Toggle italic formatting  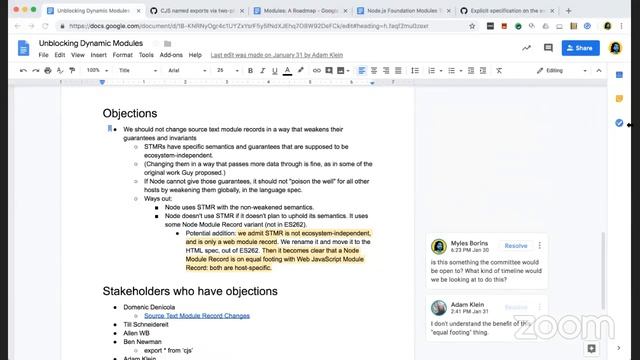click(262, 71)
